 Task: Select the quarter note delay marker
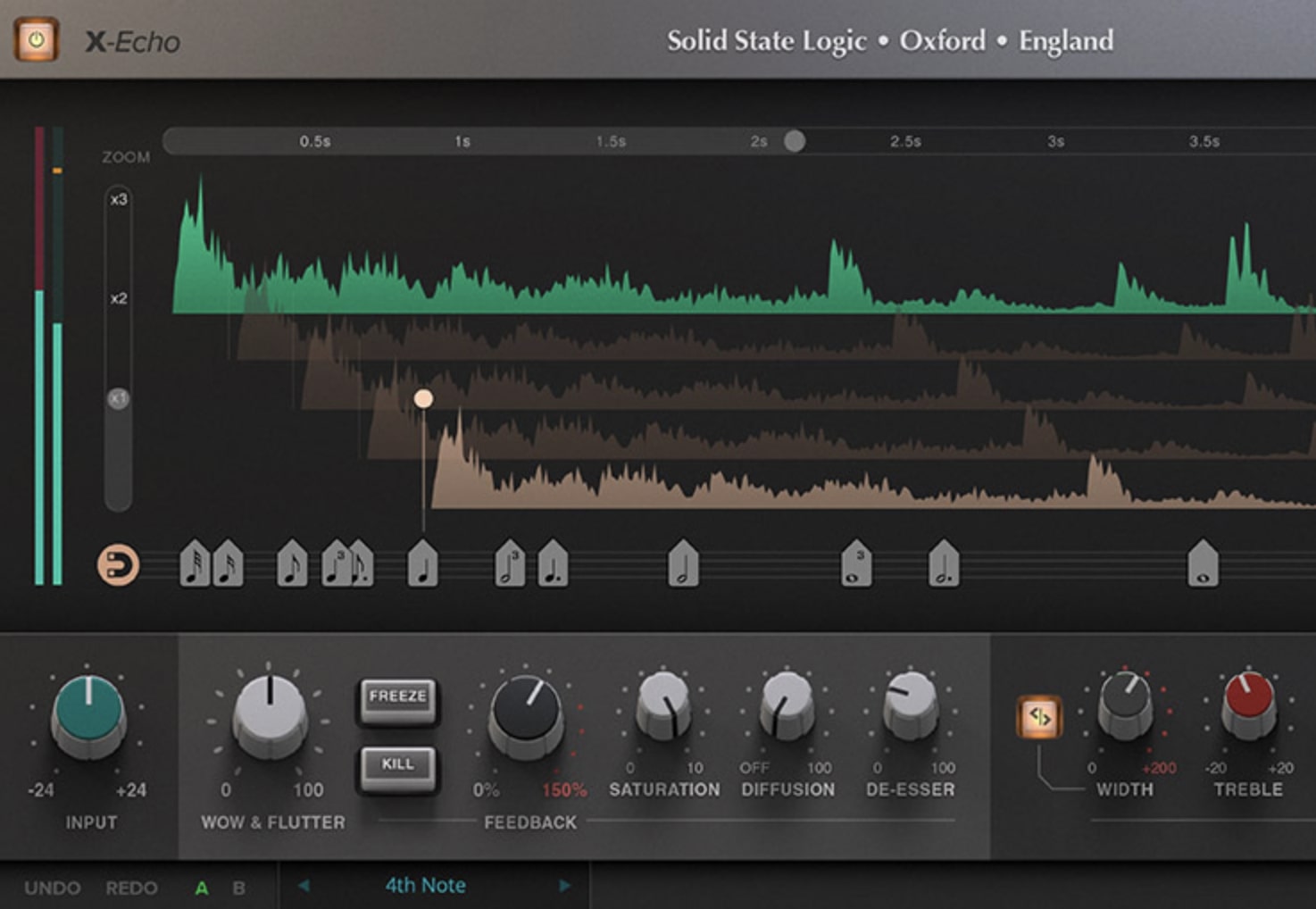click(422, 563)
